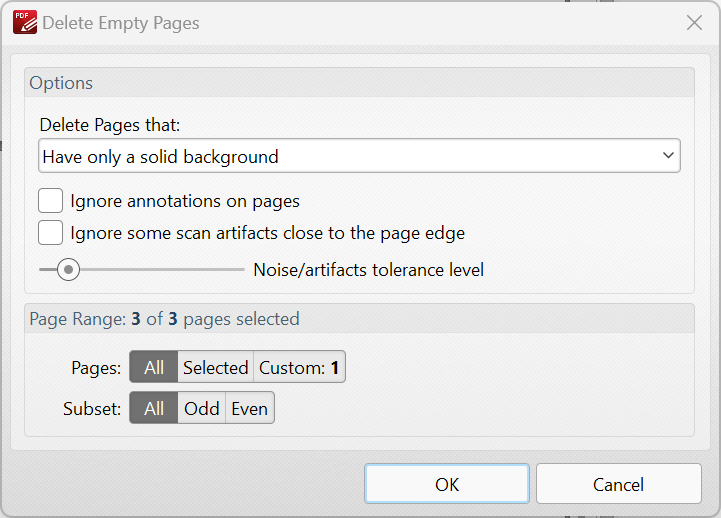Click the PDF-XChange app icon in title bar
This screenshot has width=721, height=518.
[24, 22]
